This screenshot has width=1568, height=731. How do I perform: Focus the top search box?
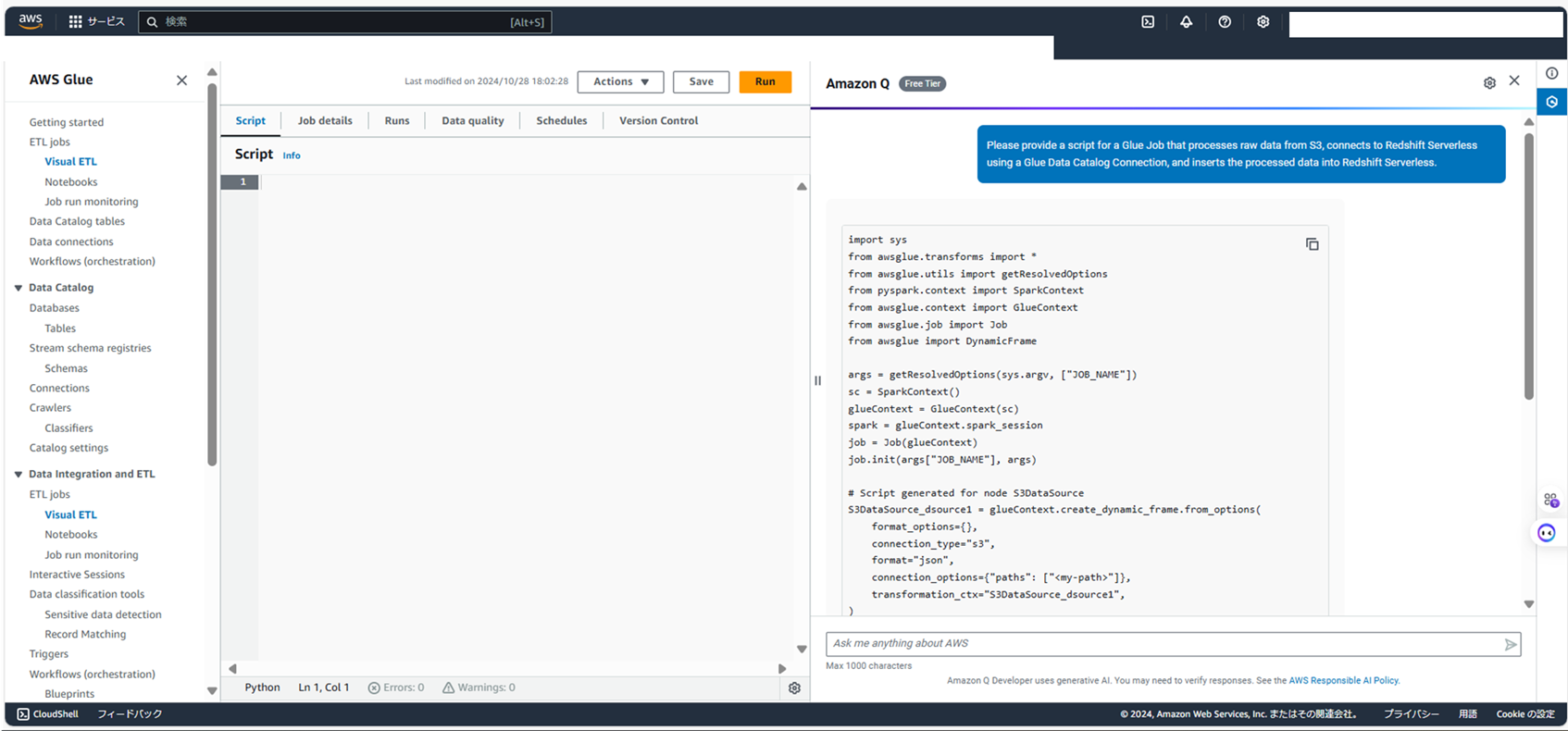(x=344, y=21)
